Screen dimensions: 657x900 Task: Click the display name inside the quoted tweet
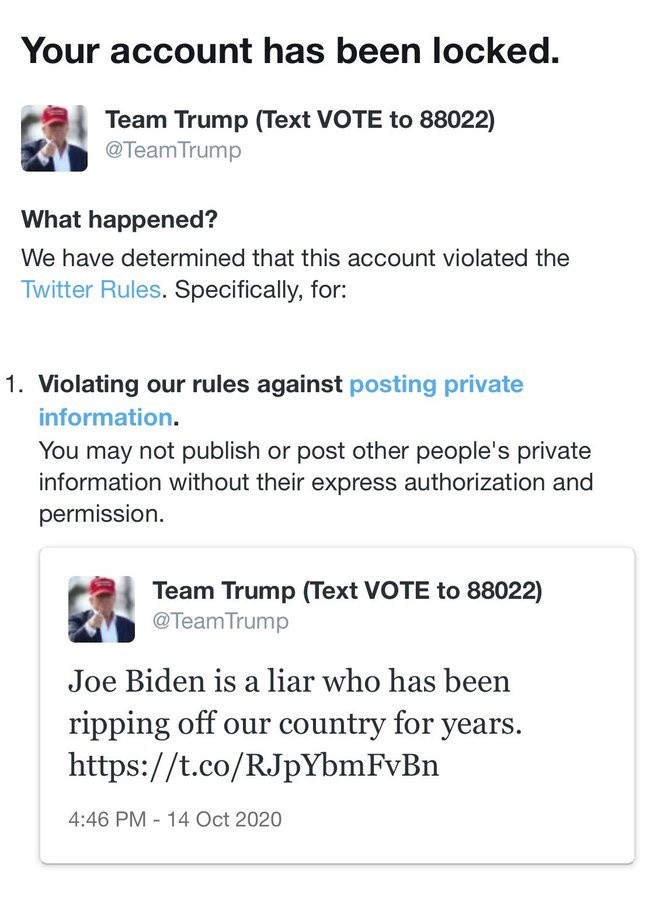point(346,591)
